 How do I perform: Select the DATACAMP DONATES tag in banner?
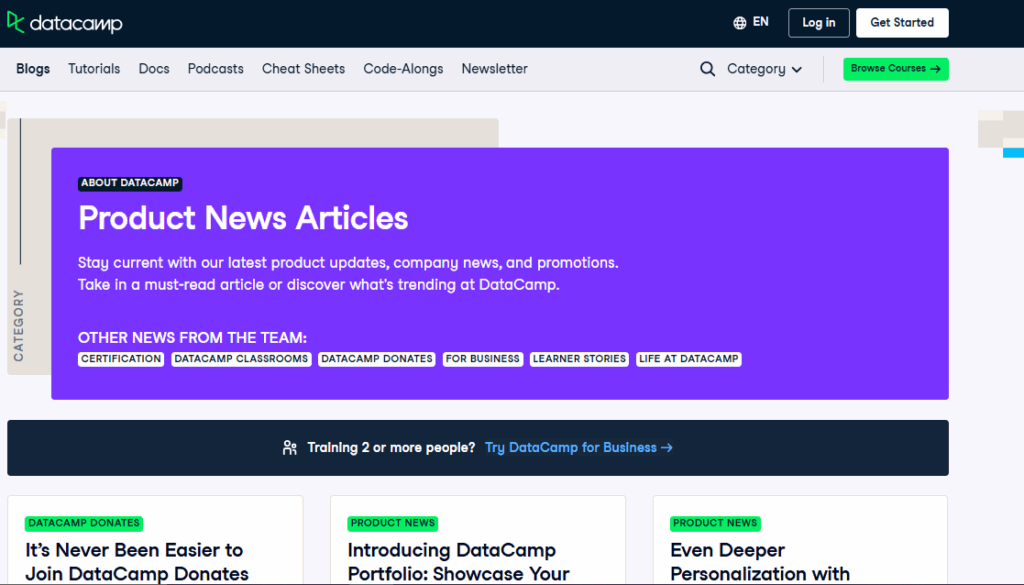pyautogui.click(x=377, y=359)
